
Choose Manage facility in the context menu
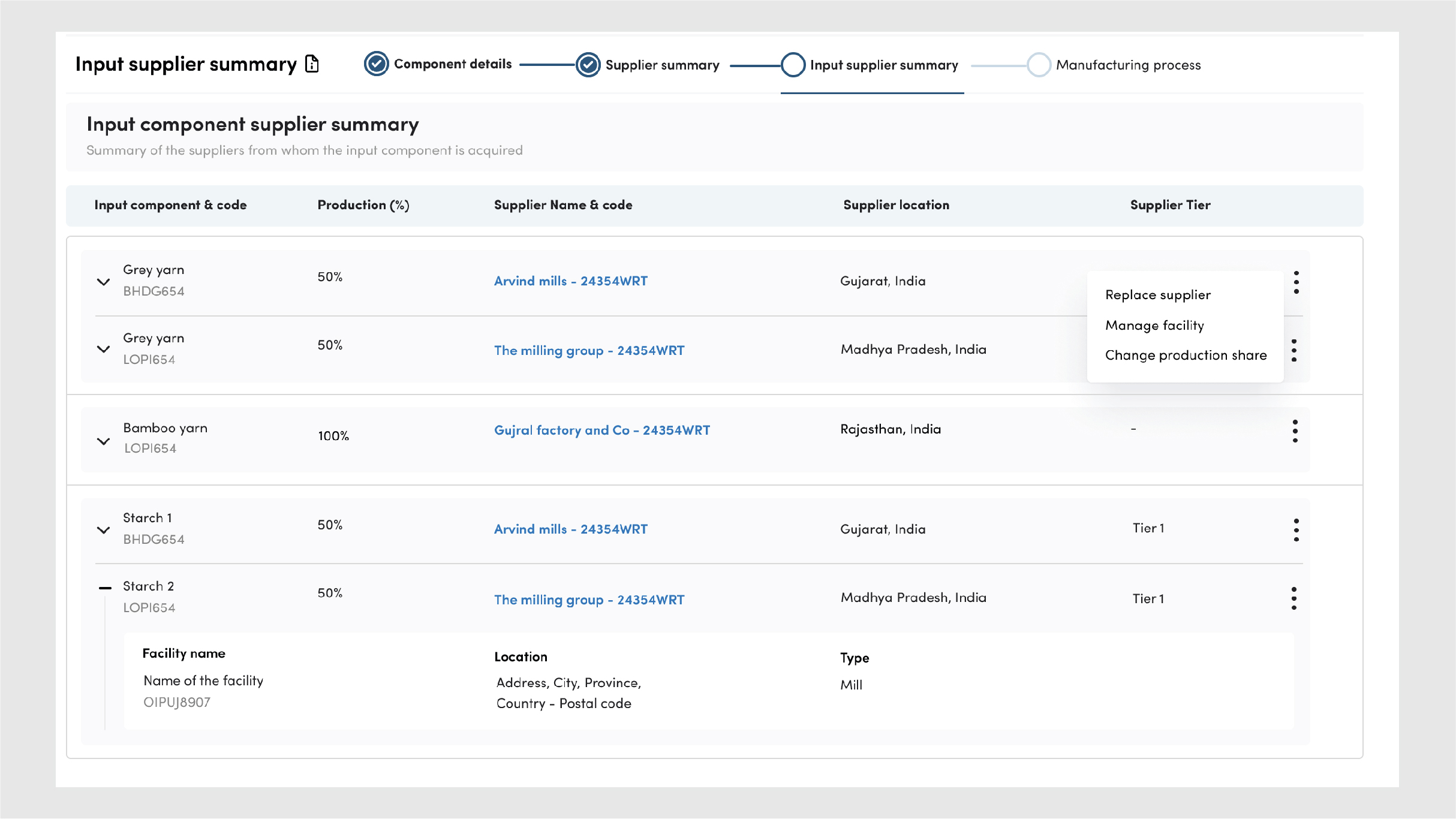(x=1154, y=326)
